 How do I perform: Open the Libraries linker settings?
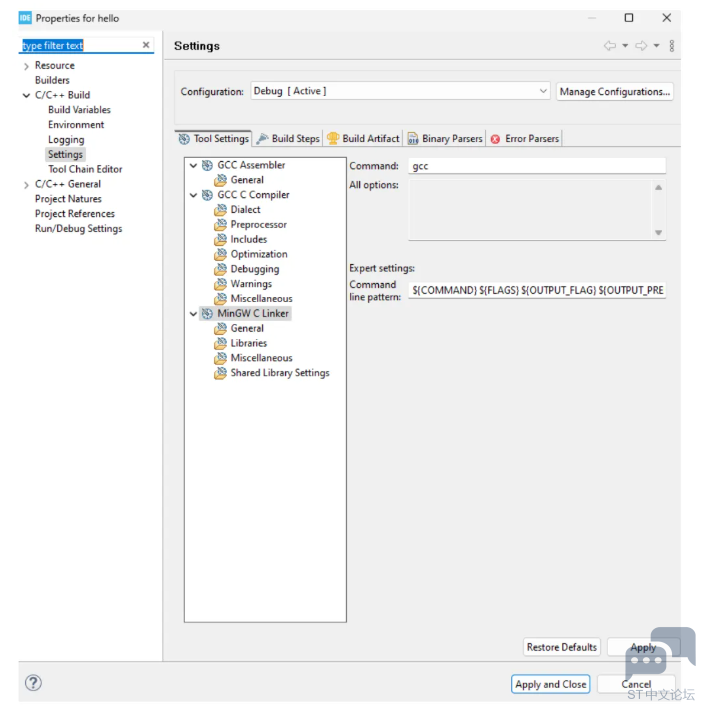(248, 343)
